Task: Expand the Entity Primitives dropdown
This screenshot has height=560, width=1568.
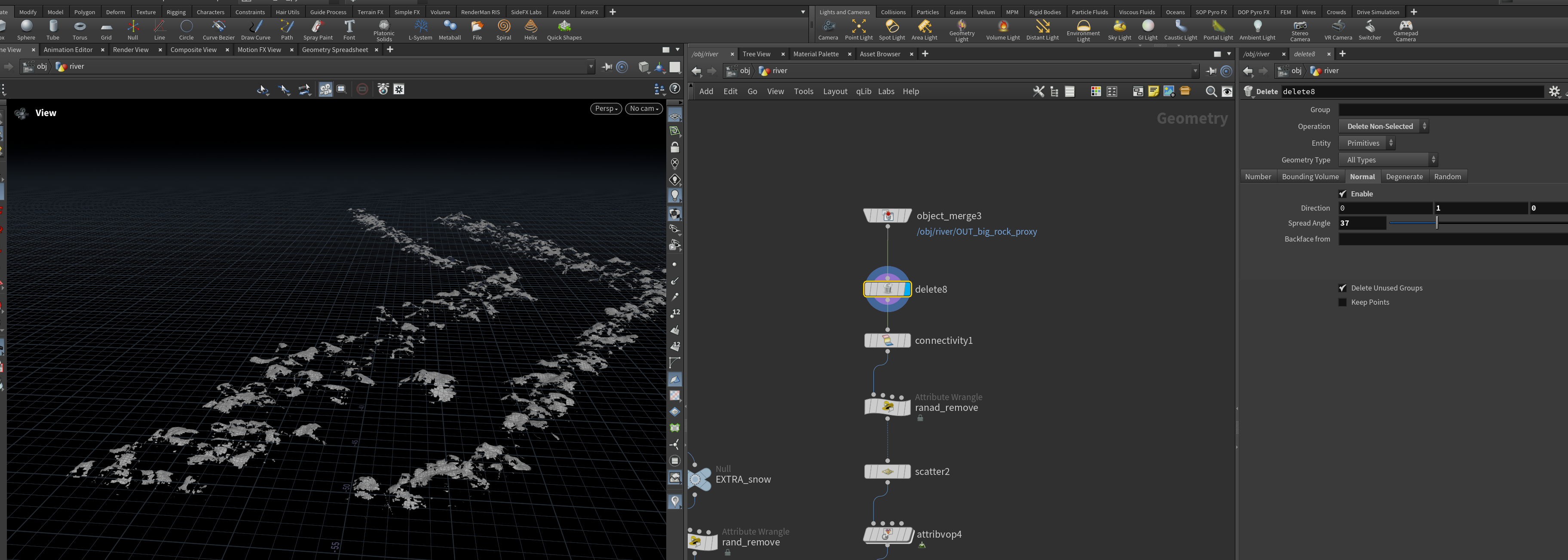Action: [x=1366, y=143]
